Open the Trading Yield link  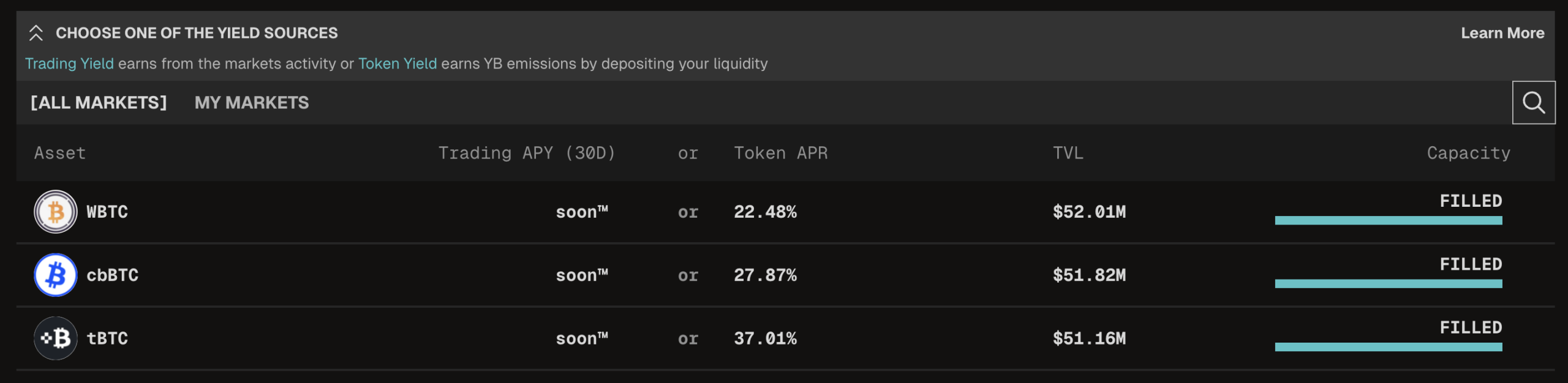[69, 63]
